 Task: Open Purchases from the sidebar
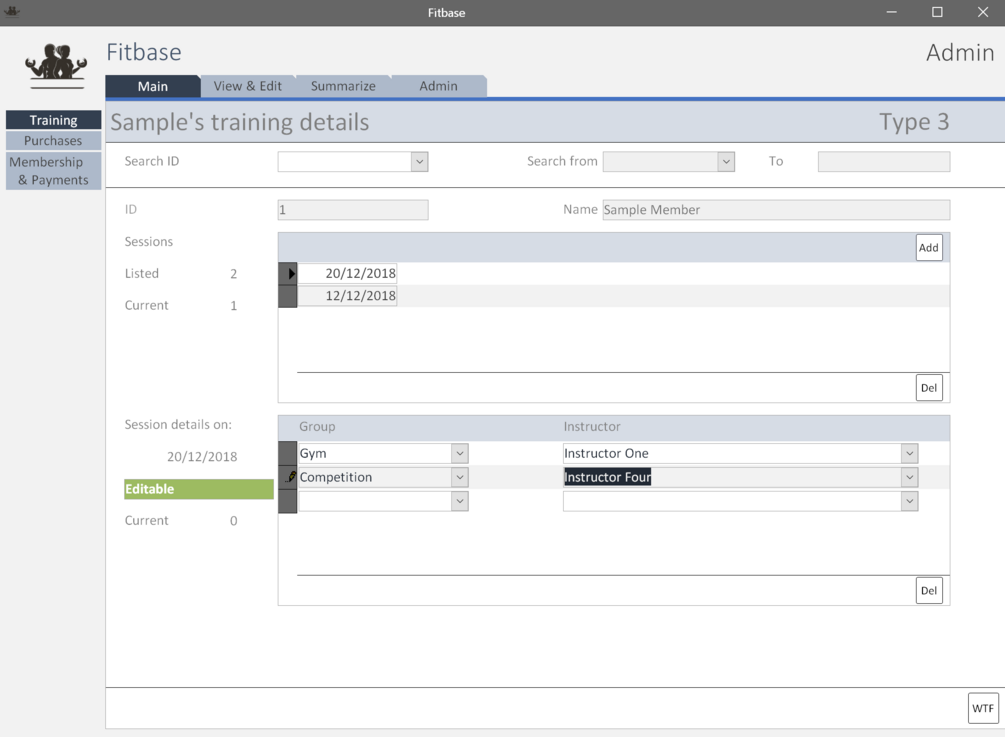tap(53, 140)
